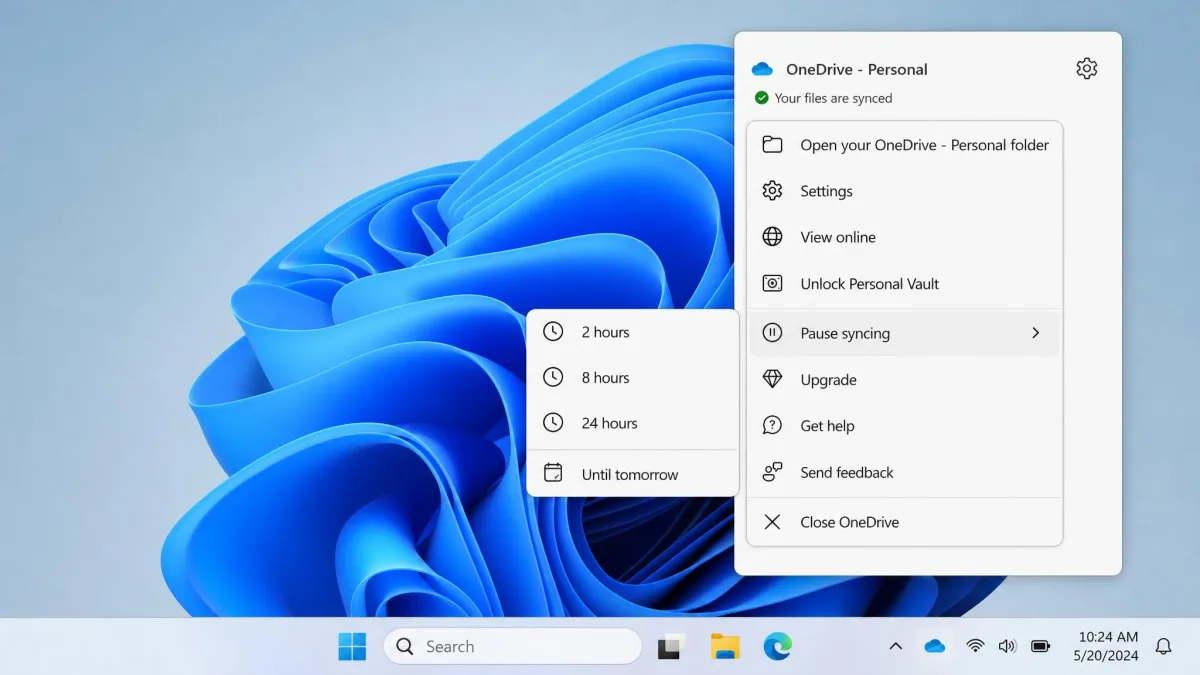Click the battery icon in system tray

[x=1041, y=647]
